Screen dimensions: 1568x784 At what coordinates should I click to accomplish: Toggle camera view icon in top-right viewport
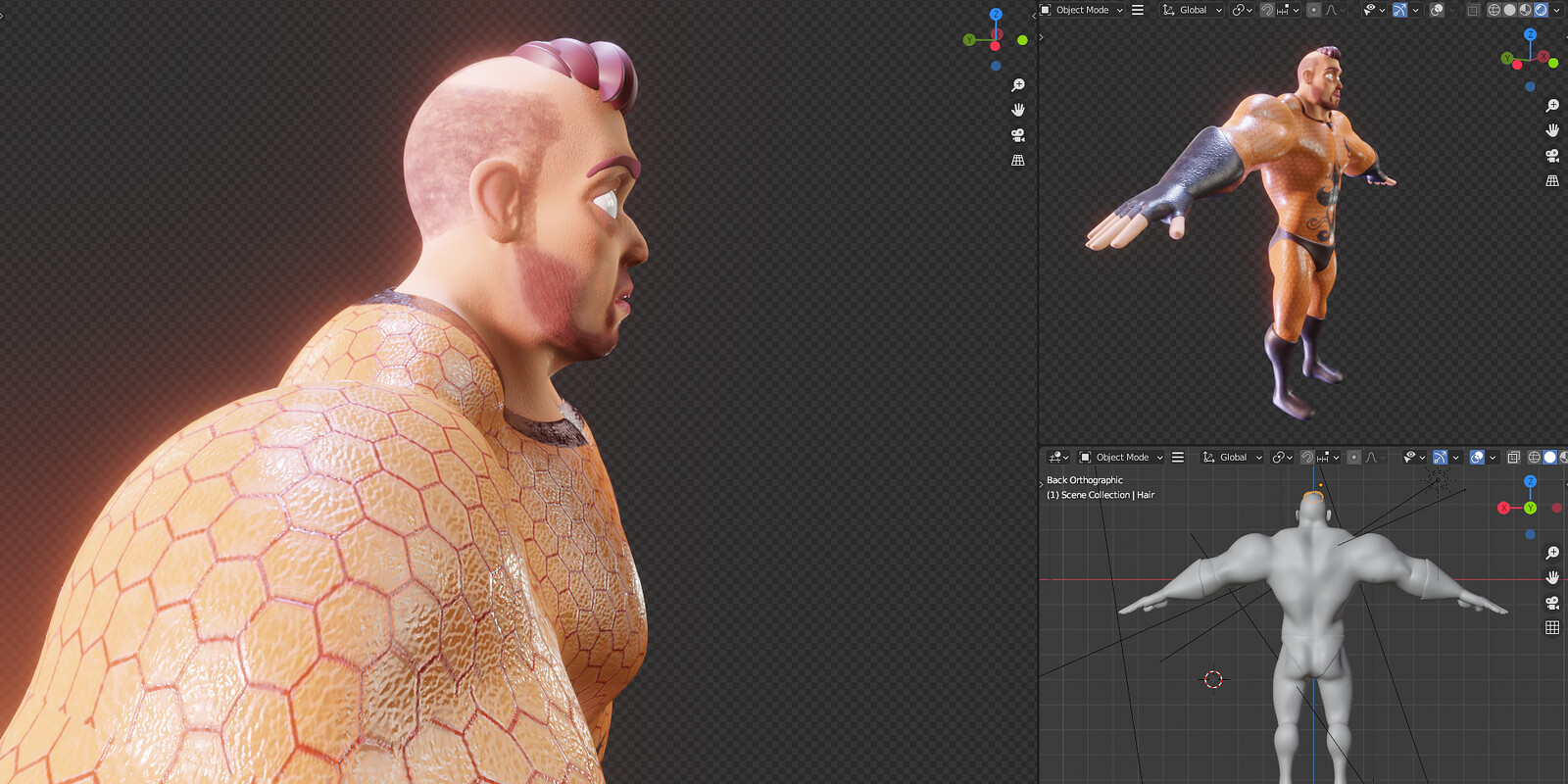[x=1552, y=156]
